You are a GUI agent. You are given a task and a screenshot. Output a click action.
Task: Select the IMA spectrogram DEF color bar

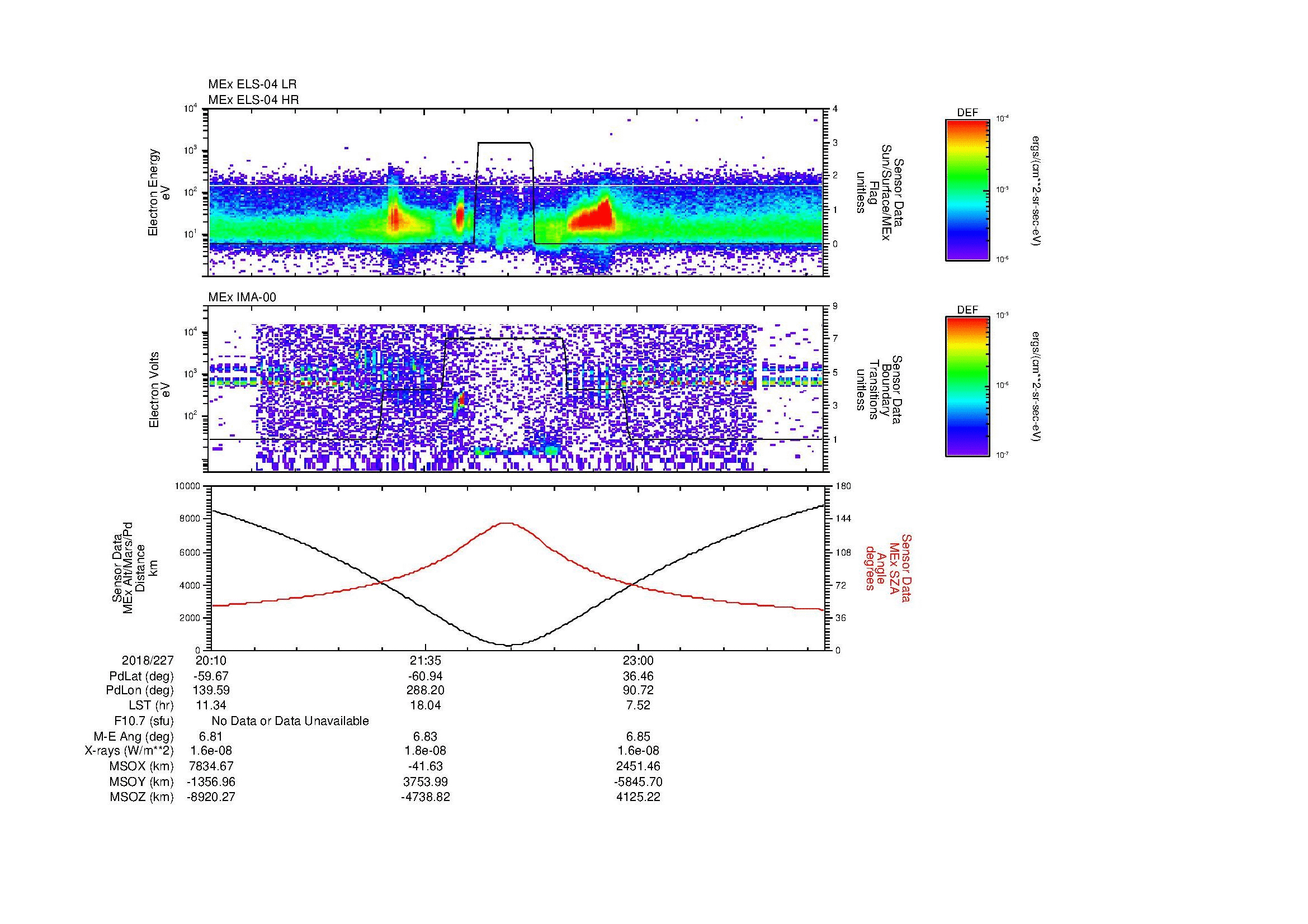[967, 387]
